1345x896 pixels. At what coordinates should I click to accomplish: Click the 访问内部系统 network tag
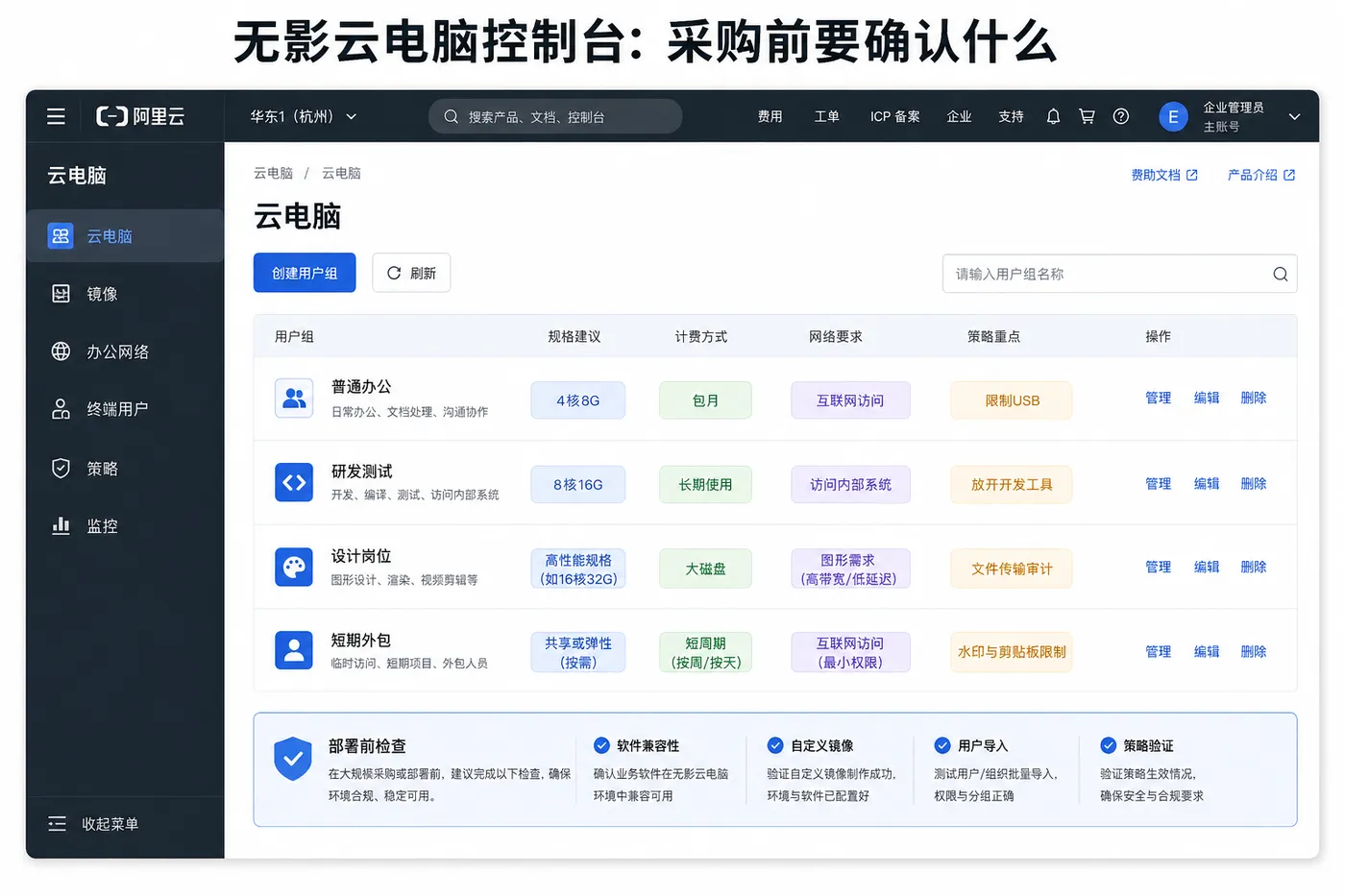point(850,484)
